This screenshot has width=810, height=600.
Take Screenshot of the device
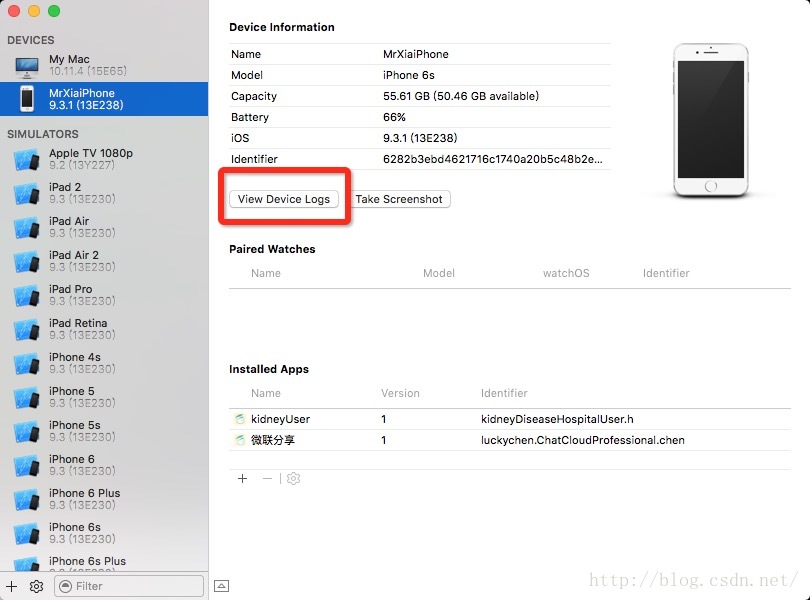(399, 199)
